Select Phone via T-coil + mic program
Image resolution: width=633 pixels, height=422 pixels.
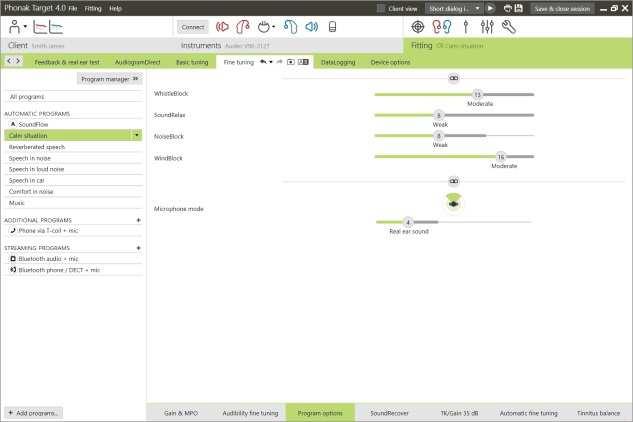pos(74,231)
